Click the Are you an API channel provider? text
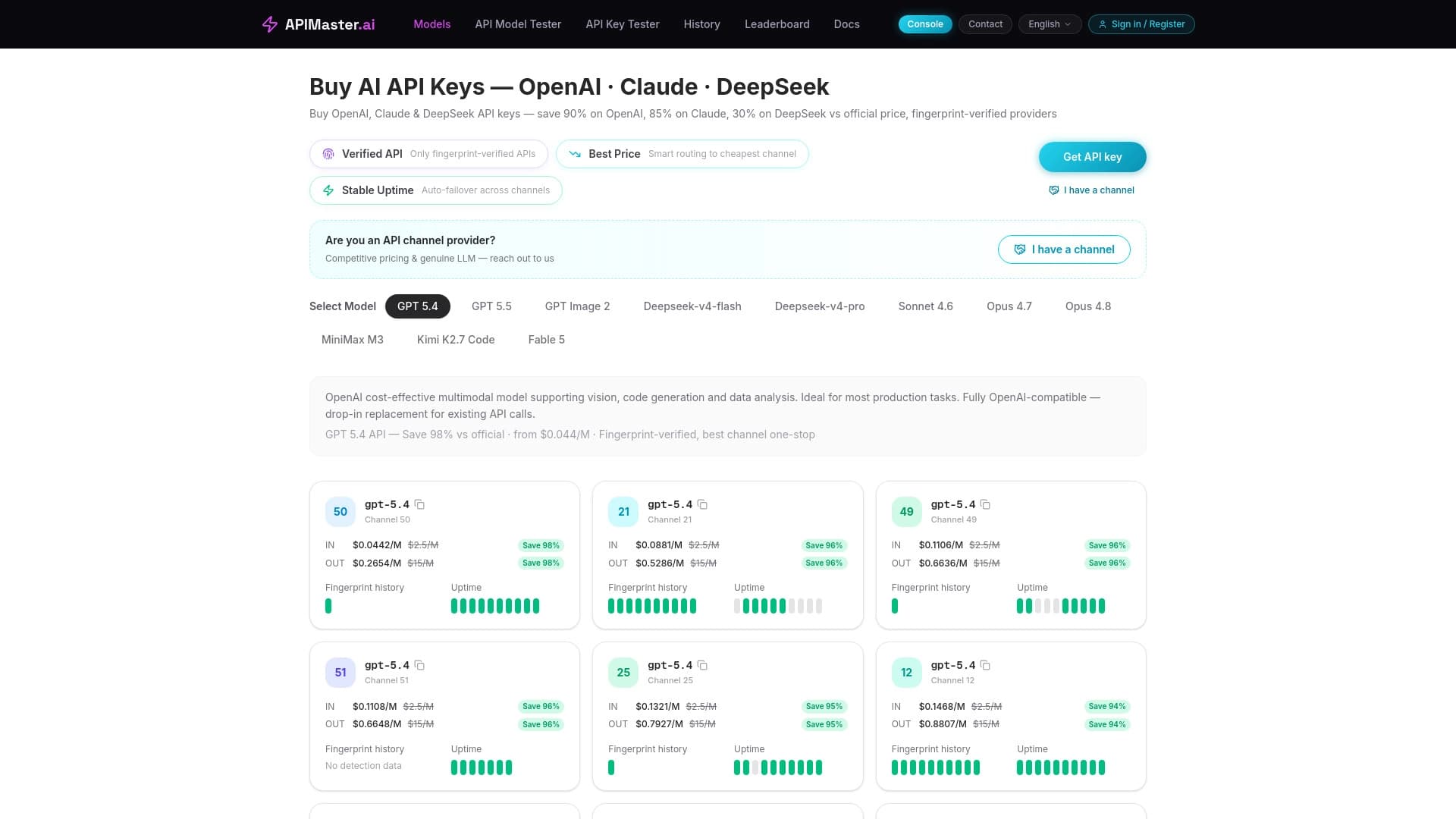The width and height of the screenshot is (1456, 819). click(x=410, y=240)
